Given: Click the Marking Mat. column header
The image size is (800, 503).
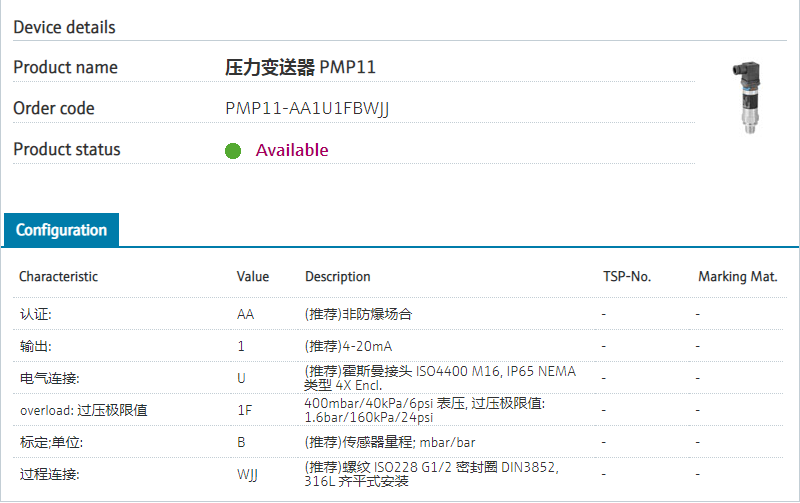Looking at the screenshot, I should (737, 276).
